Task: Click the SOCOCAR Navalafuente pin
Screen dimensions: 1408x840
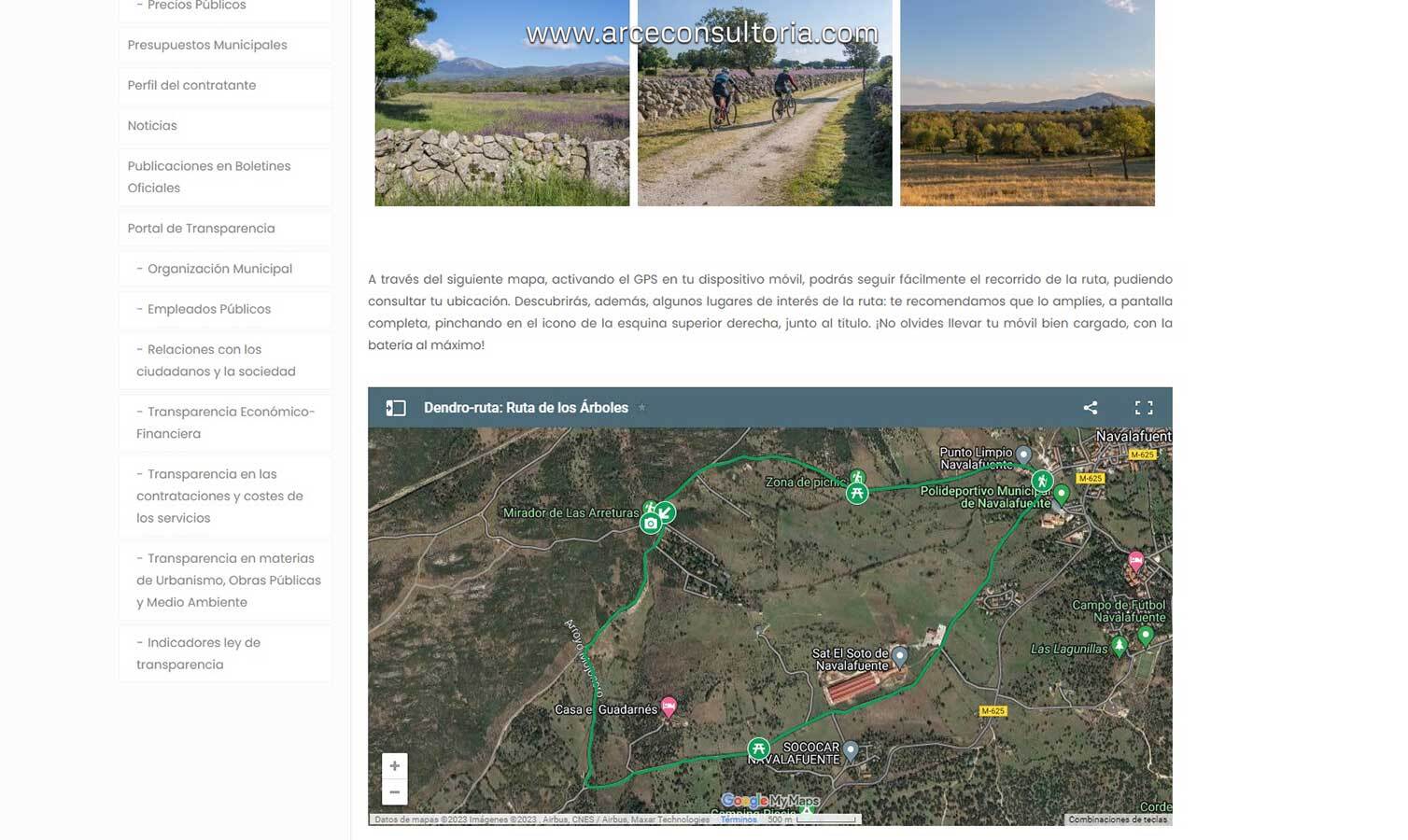Action: 851,749
